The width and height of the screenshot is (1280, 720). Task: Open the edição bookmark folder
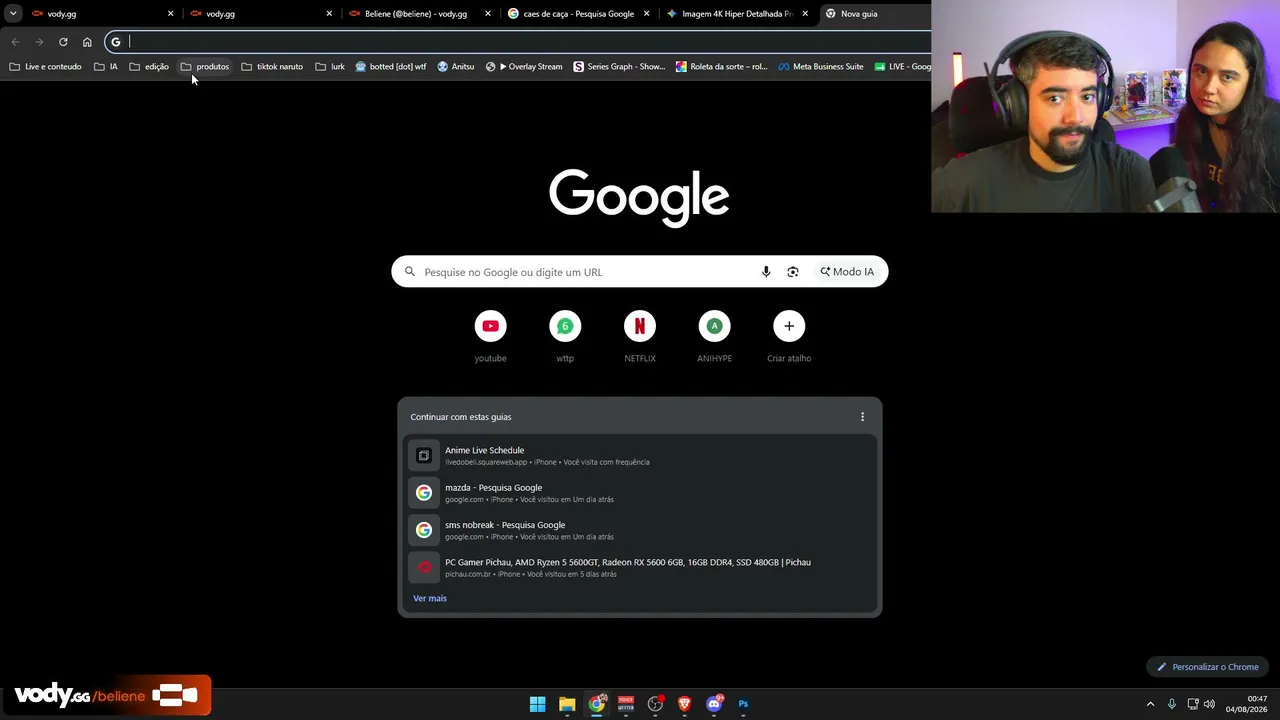click(x=149, y=67)
